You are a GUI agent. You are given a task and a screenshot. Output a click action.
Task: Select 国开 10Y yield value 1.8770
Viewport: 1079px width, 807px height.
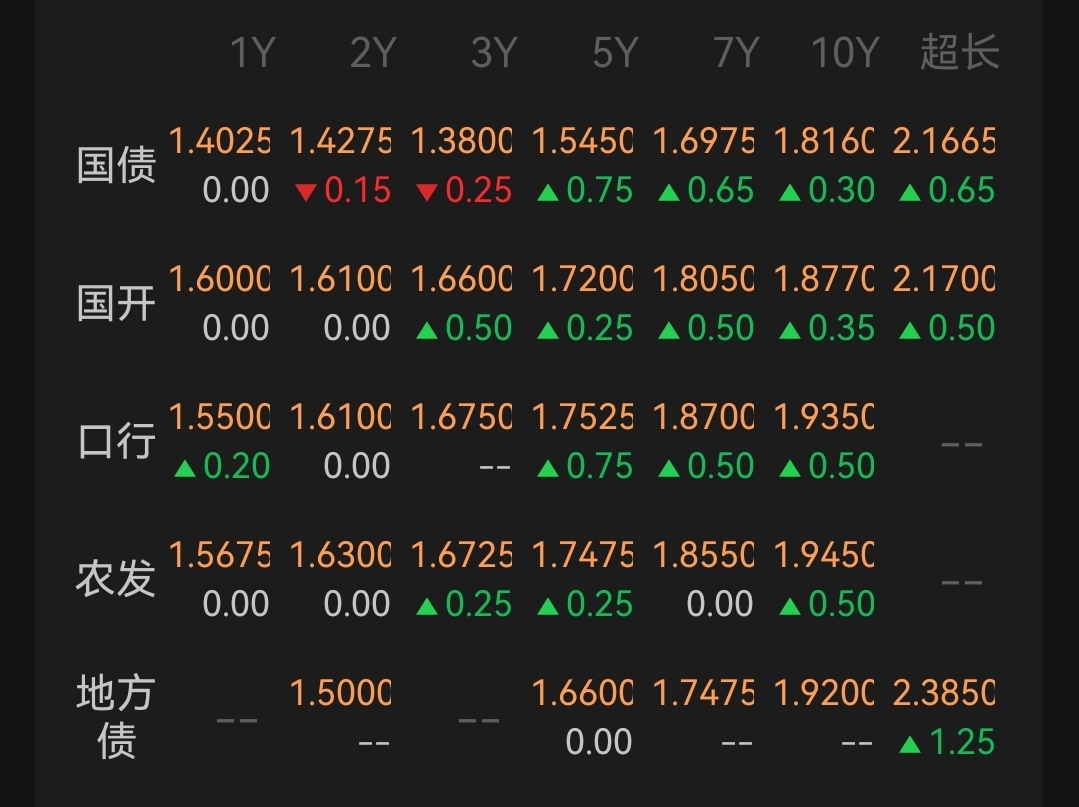(x=823, y=280)
